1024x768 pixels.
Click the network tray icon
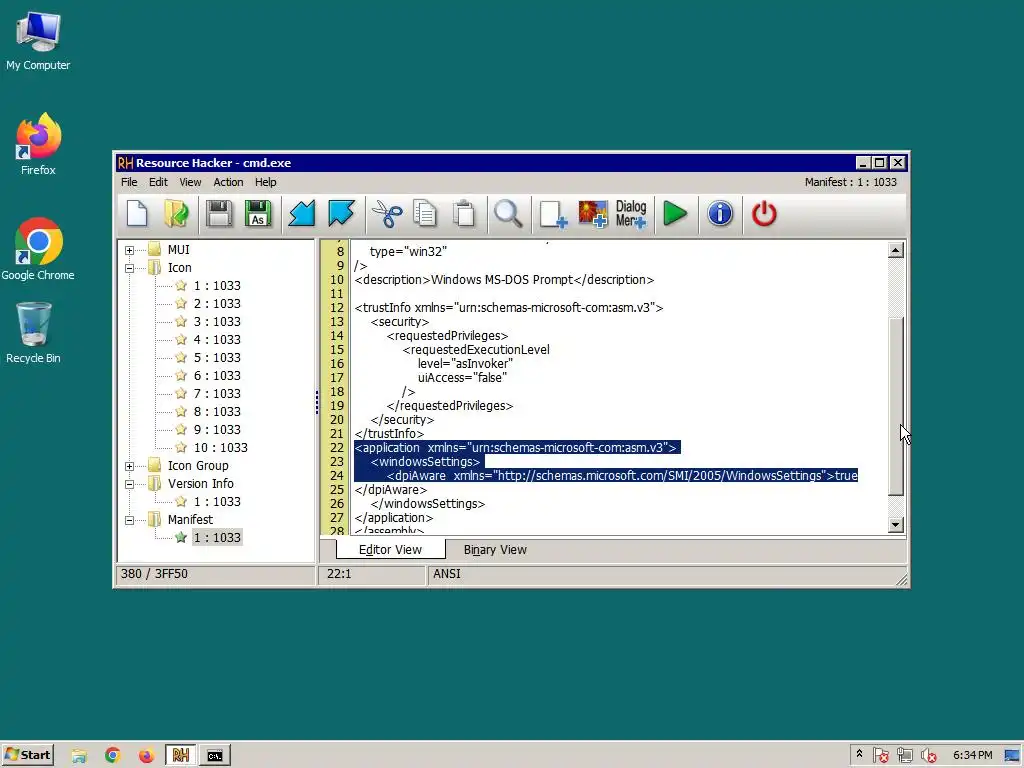[904, 756]
